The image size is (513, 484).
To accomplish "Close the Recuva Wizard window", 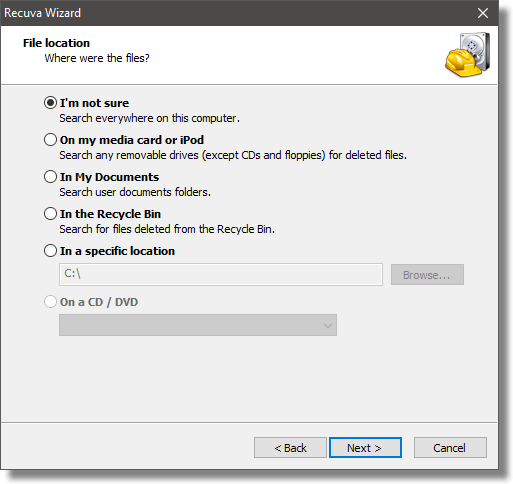I will [x=483, y=13].
